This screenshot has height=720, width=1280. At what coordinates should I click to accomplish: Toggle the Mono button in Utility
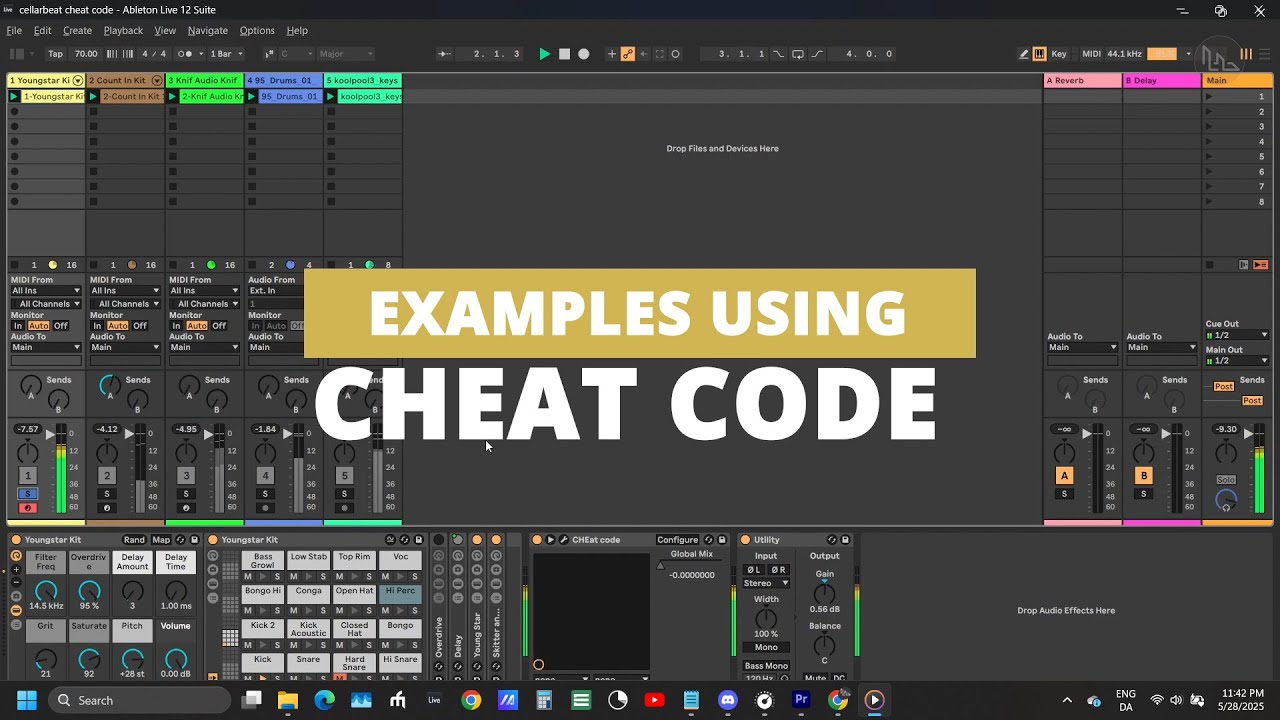[766, 647]
